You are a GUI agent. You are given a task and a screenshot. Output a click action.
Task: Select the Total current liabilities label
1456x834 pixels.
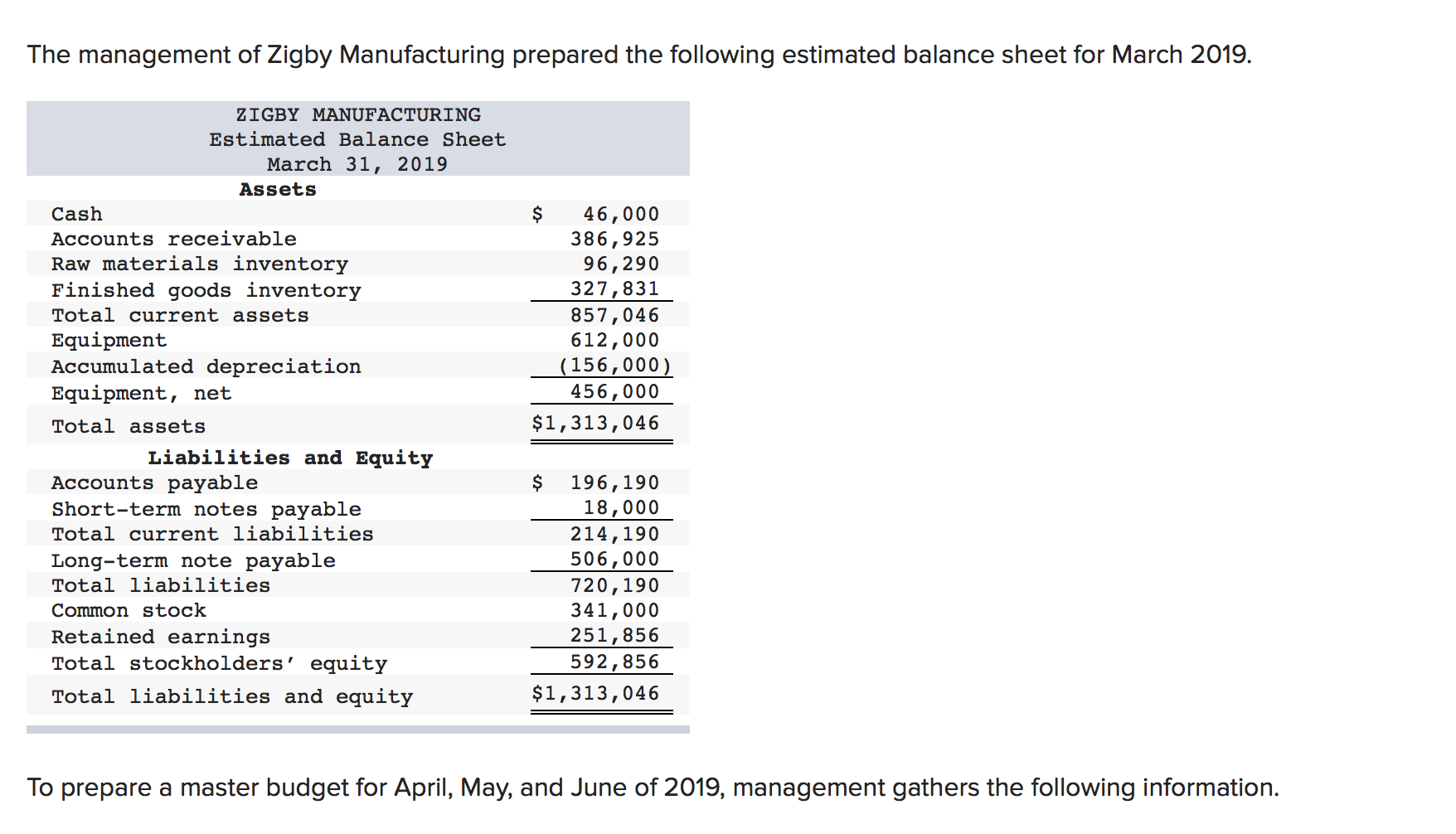[x=212, y=534]
